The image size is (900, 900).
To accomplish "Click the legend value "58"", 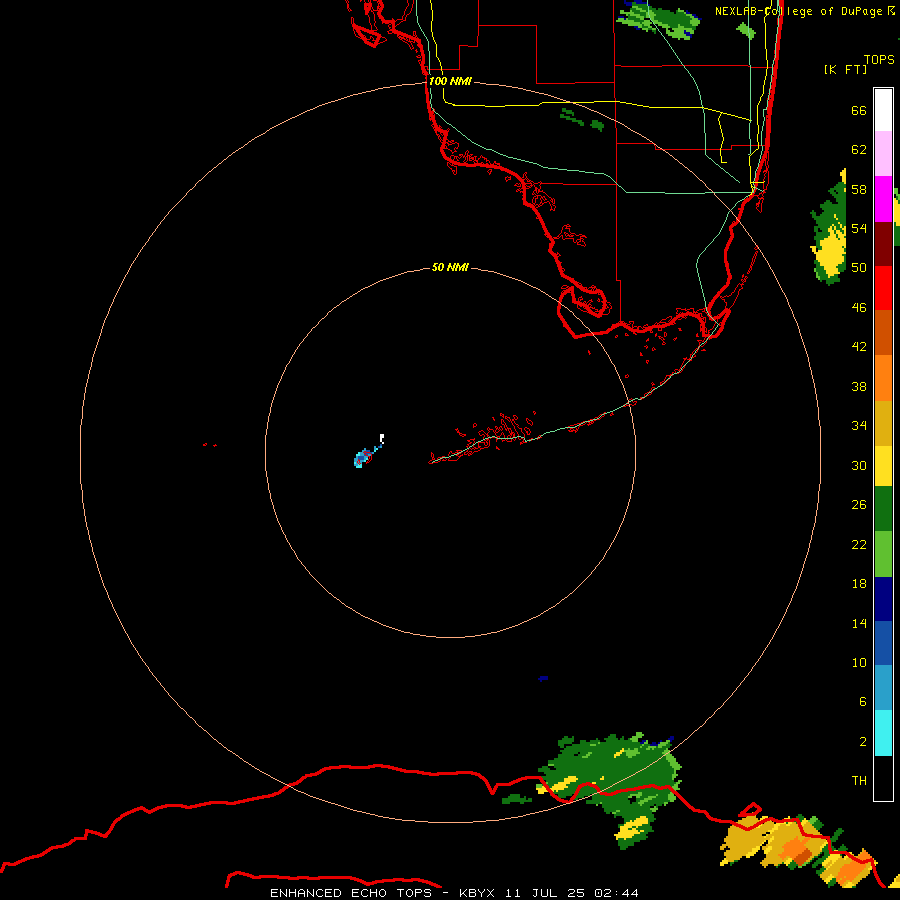I will pos(859,189).
